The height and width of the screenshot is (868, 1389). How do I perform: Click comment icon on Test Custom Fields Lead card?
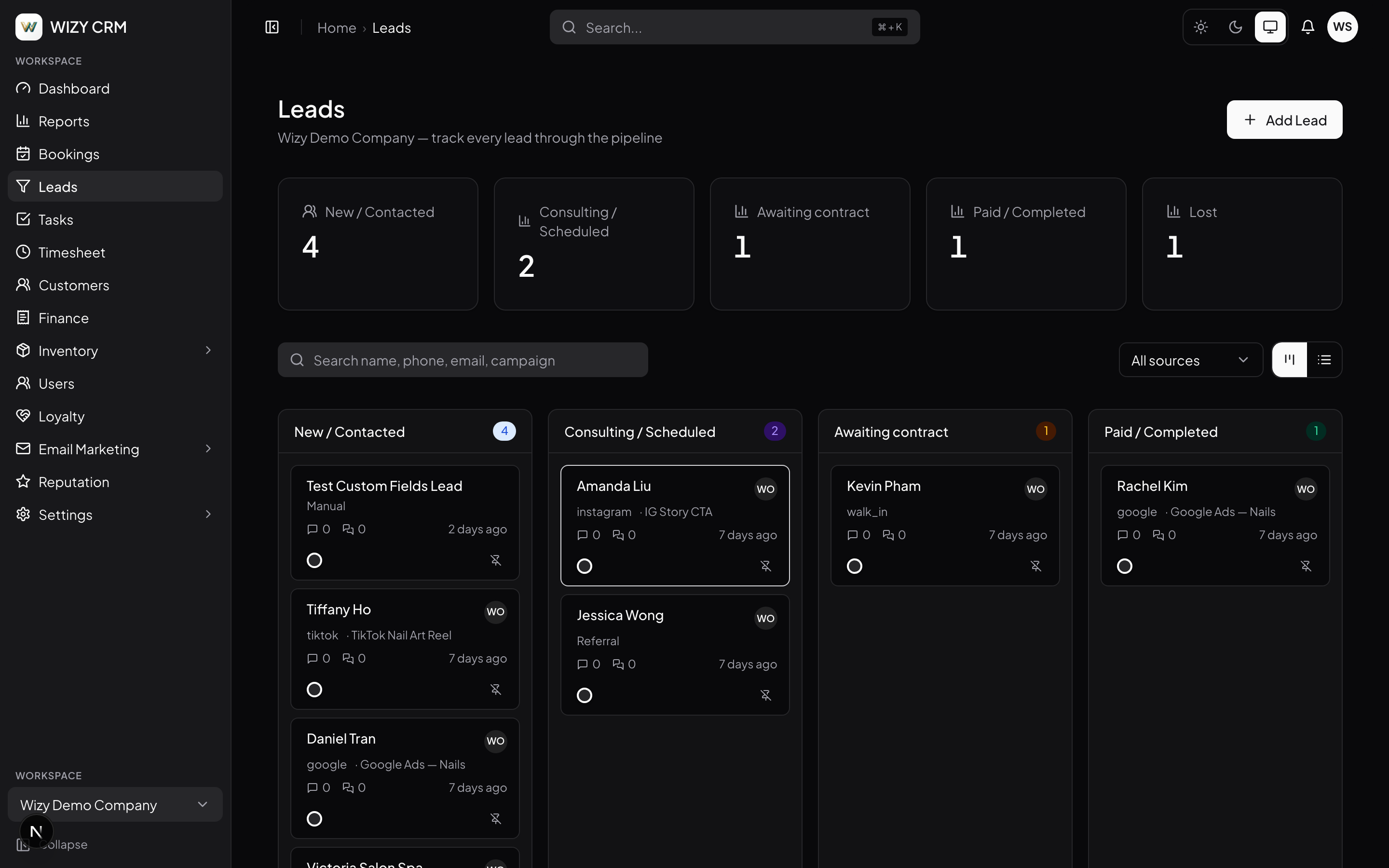[x=312, y=529]
